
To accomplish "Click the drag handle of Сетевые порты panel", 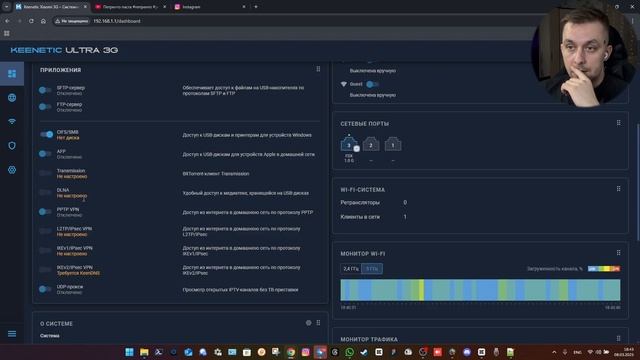I will 618,122.
